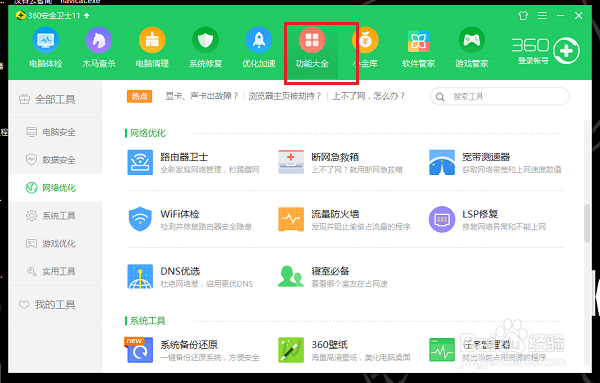
Task: Launch 流量防火墙 tool icon
Action: coord(291,219)
